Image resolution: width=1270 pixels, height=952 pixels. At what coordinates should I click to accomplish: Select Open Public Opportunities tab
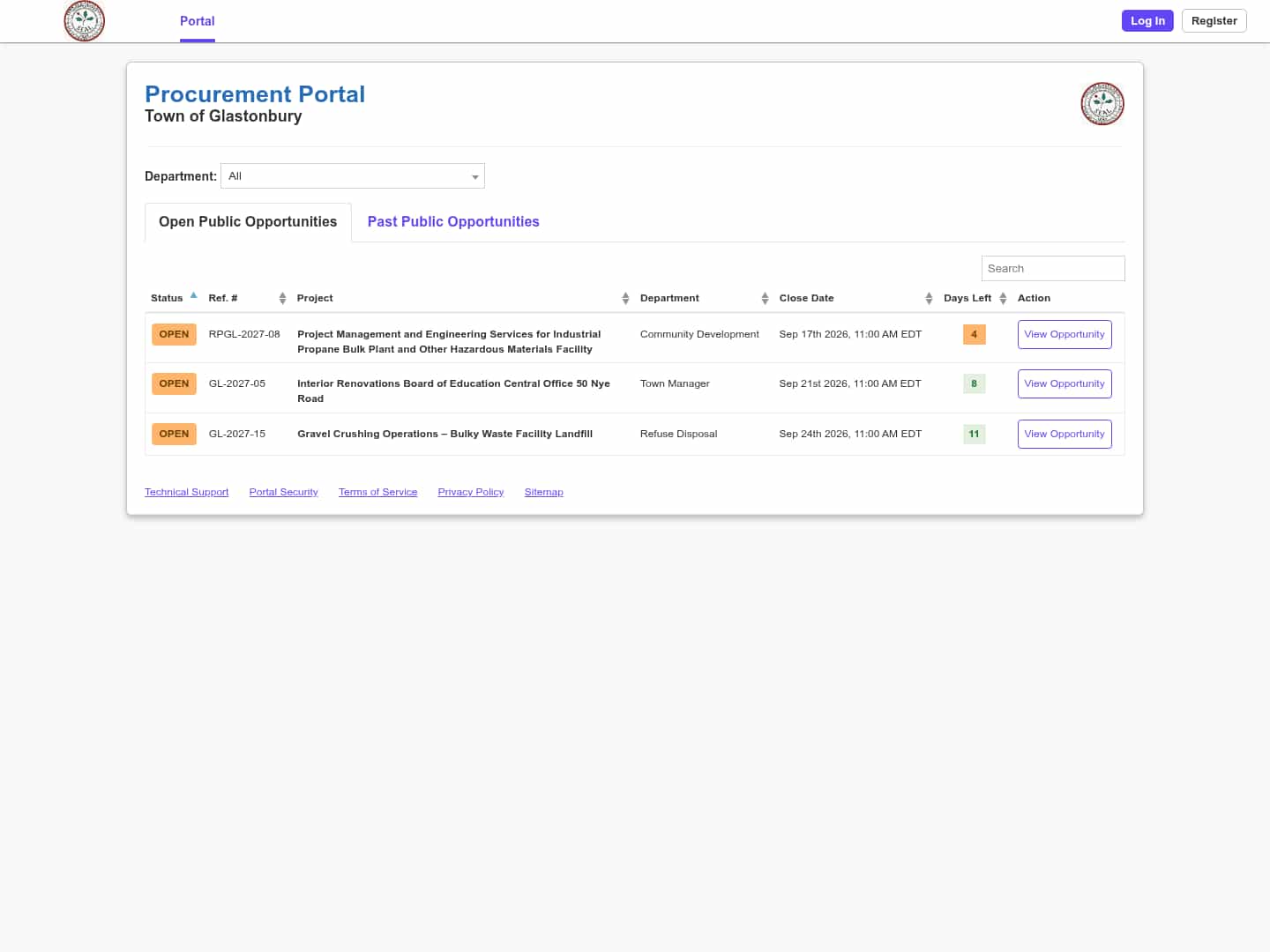(248, 222)
